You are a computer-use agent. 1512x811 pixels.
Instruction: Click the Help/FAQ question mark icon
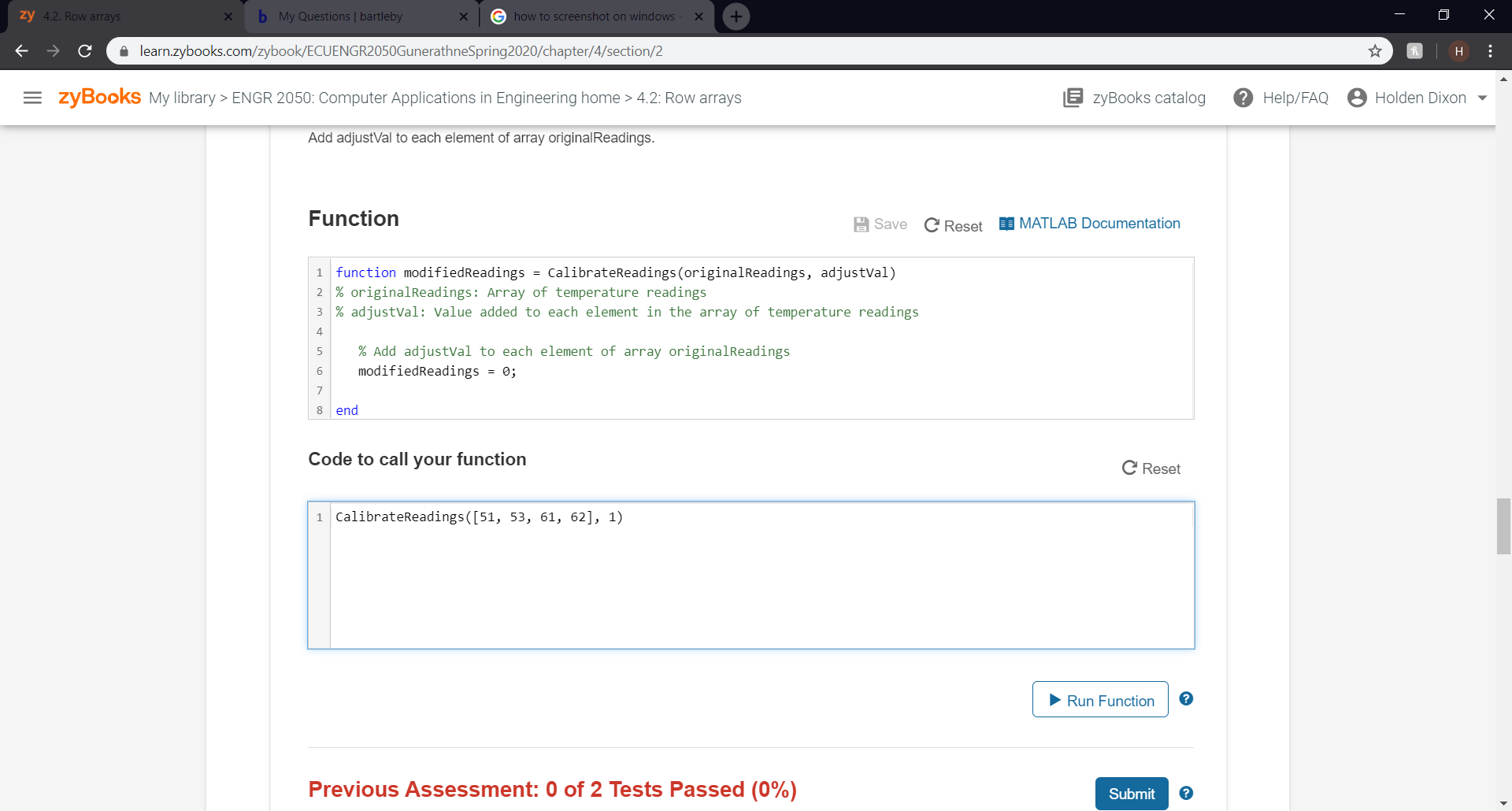point(1243,98)
